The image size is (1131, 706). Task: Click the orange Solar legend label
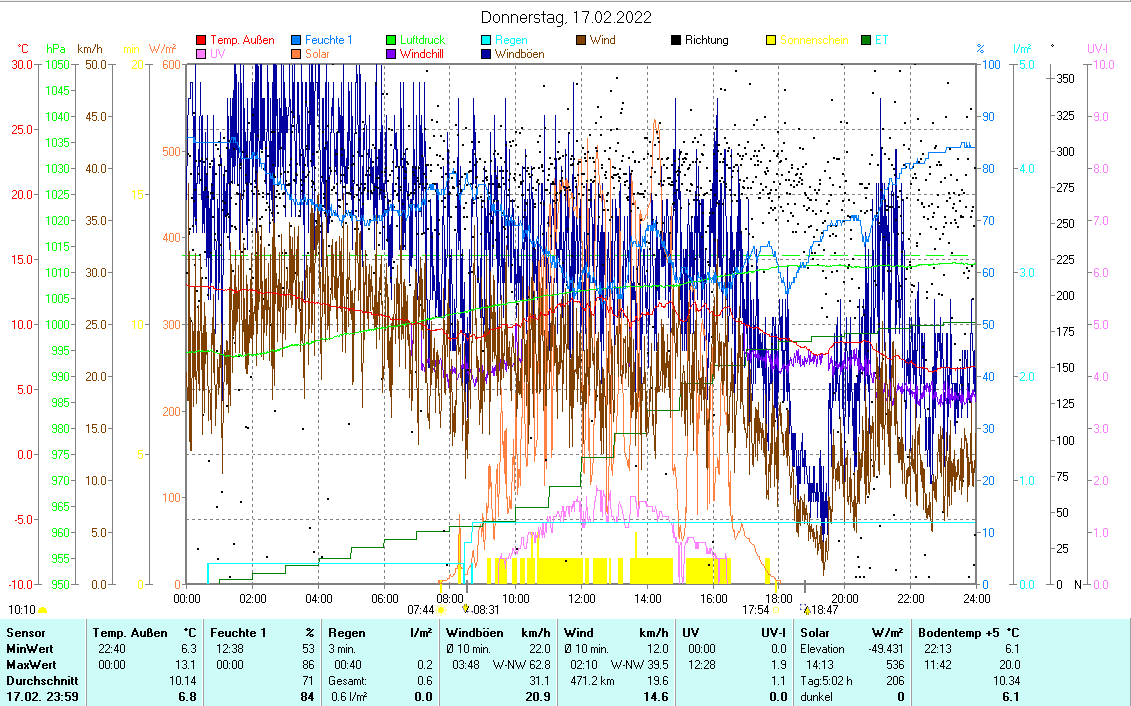click(318, 54)
